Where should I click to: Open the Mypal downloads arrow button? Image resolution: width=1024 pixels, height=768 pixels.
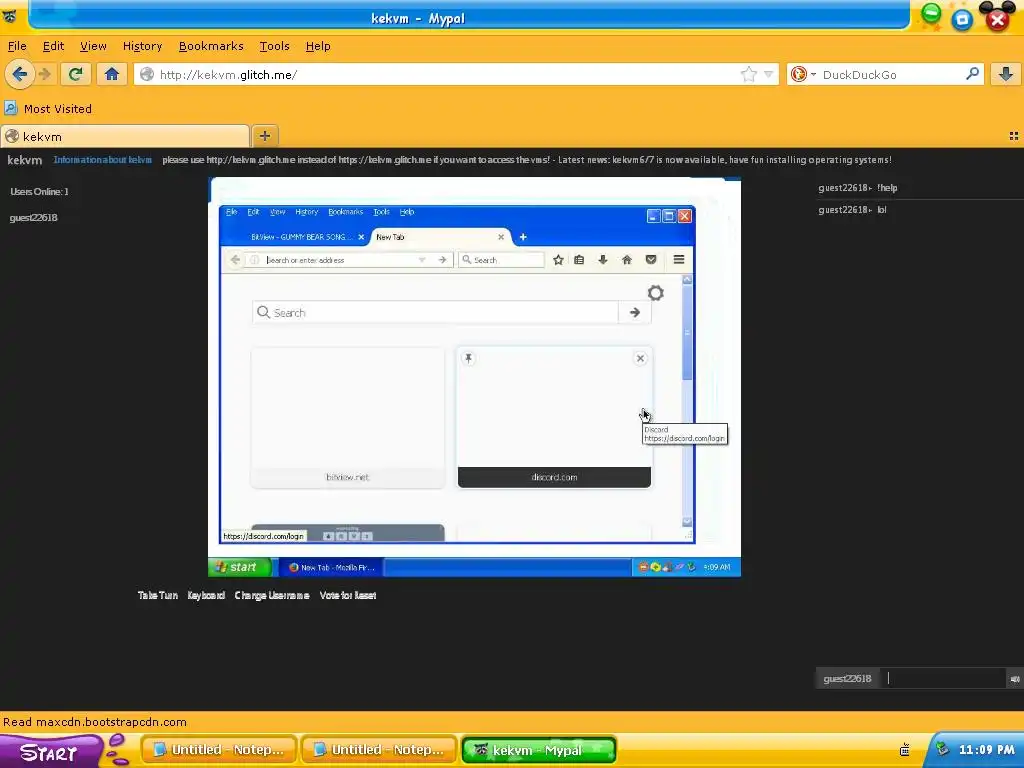[x=1006, y=74]
